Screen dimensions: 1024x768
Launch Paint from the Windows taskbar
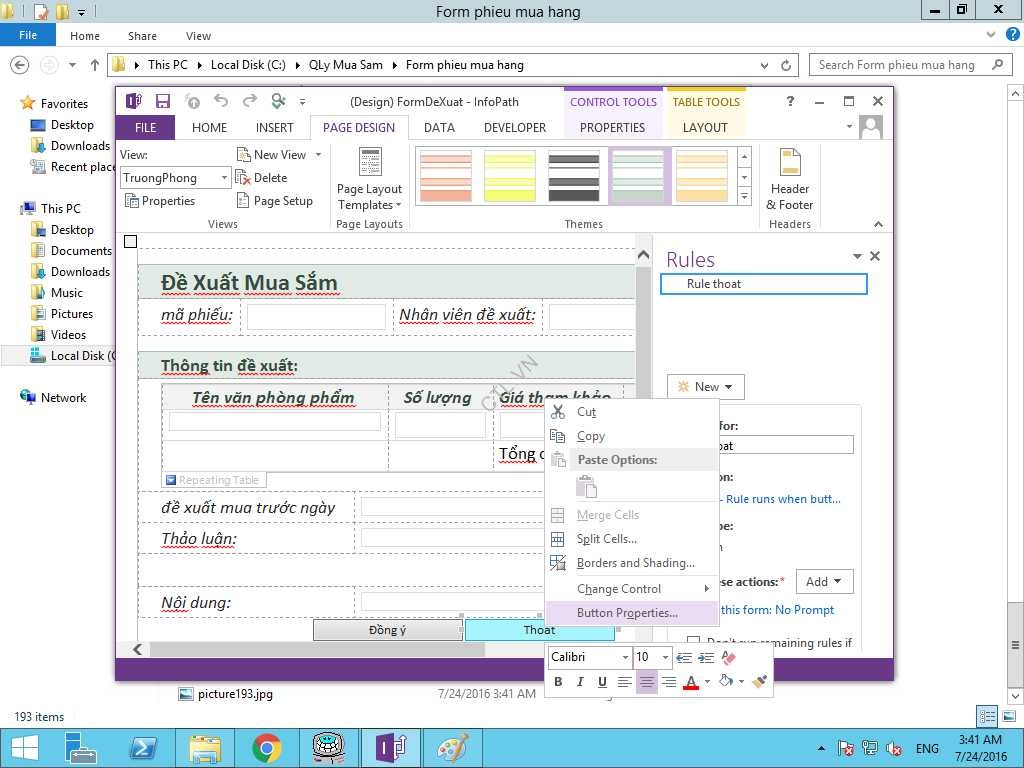click(x=453, y=747)
